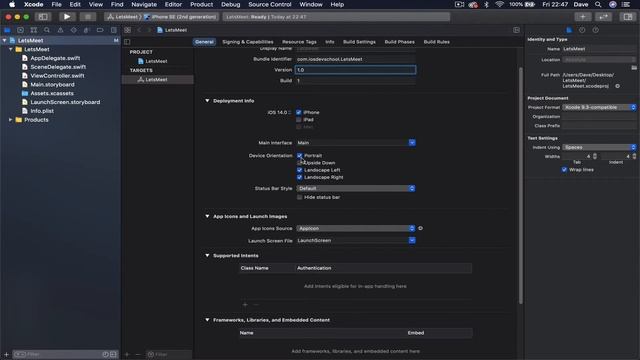Open the Product menu
This screenshot has width=640, height=360.
(201, 4)
